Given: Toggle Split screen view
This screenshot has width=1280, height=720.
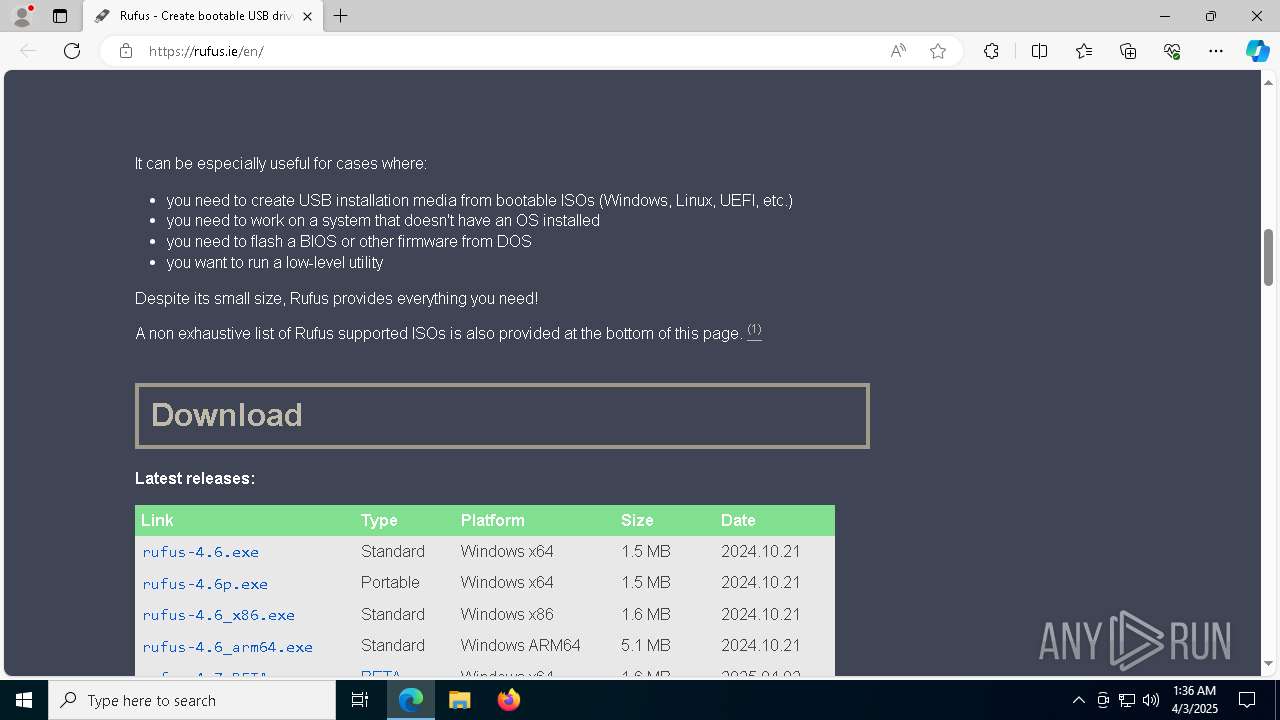Looking at the screenshot, I should click(x=1039, y=51).
